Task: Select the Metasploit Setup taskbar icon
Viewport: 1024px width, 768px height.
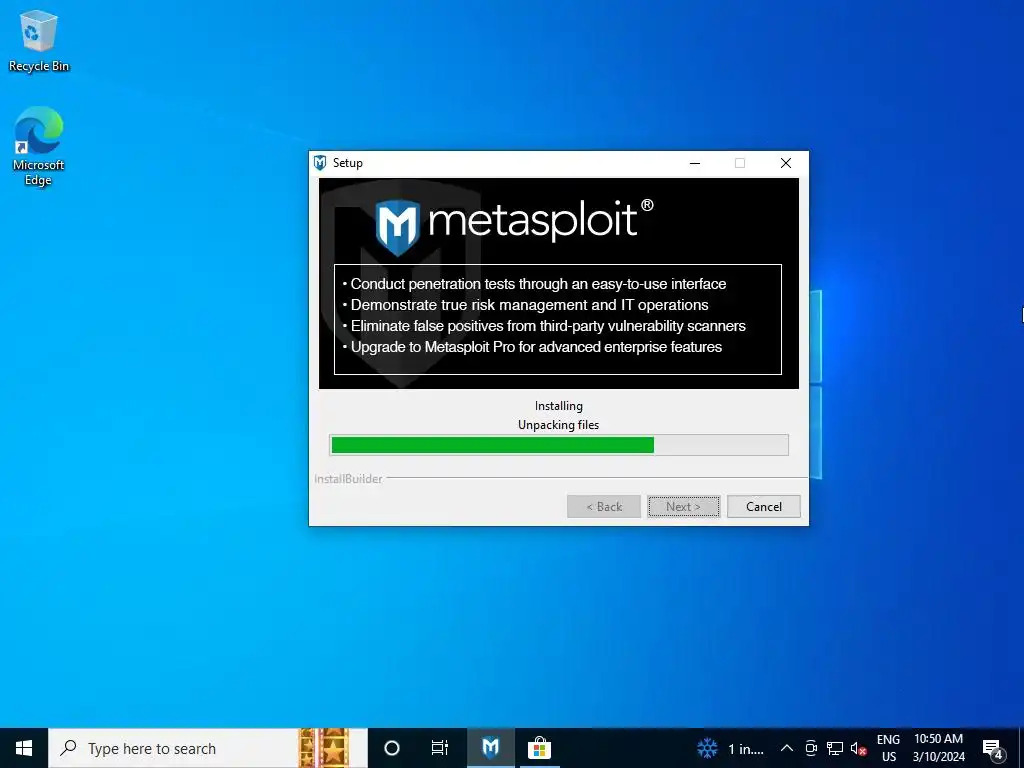Action: [490, 748]
